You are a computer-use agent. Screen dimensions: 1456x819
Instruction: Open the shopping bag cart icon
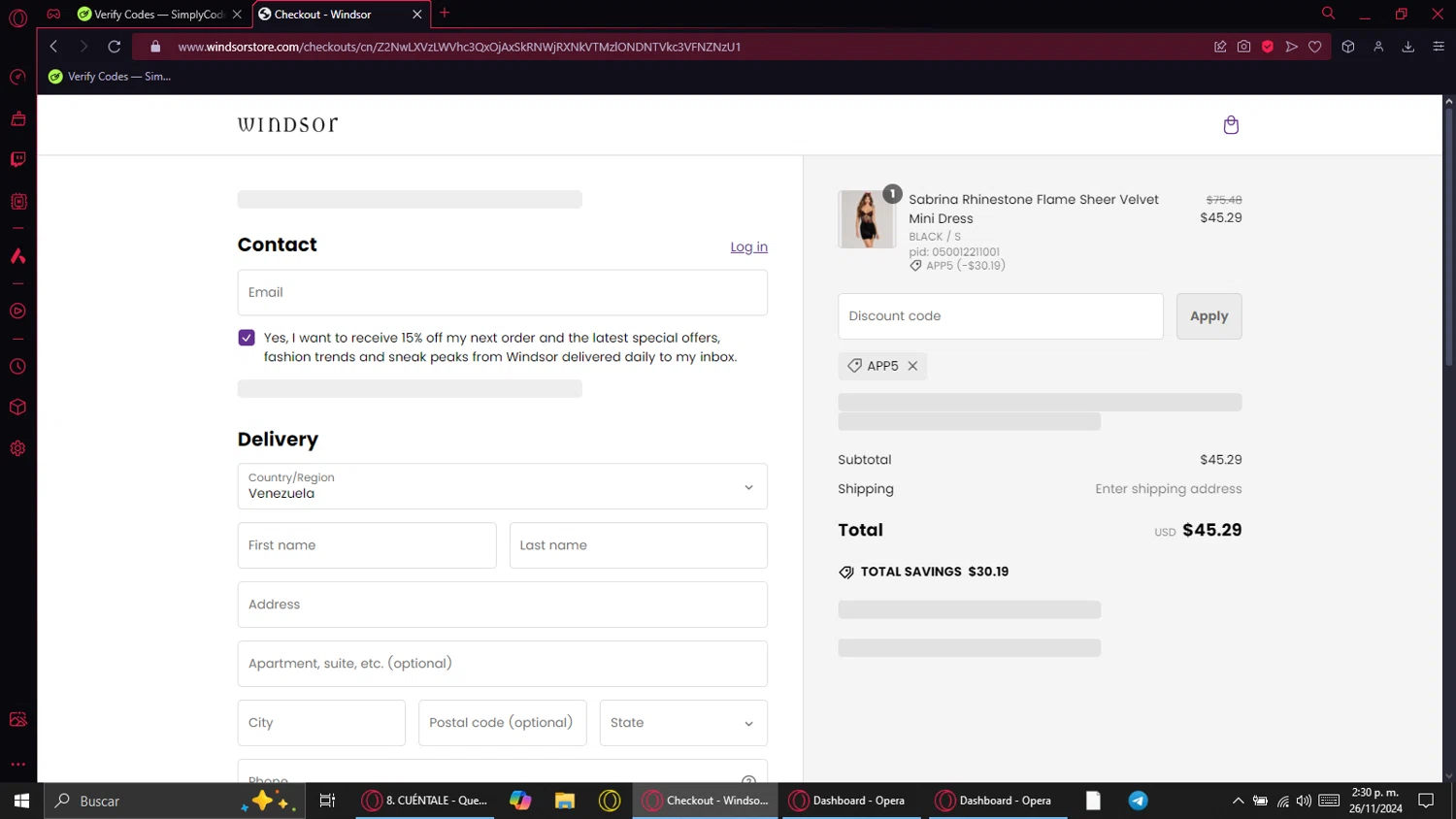coord(1231,125)
